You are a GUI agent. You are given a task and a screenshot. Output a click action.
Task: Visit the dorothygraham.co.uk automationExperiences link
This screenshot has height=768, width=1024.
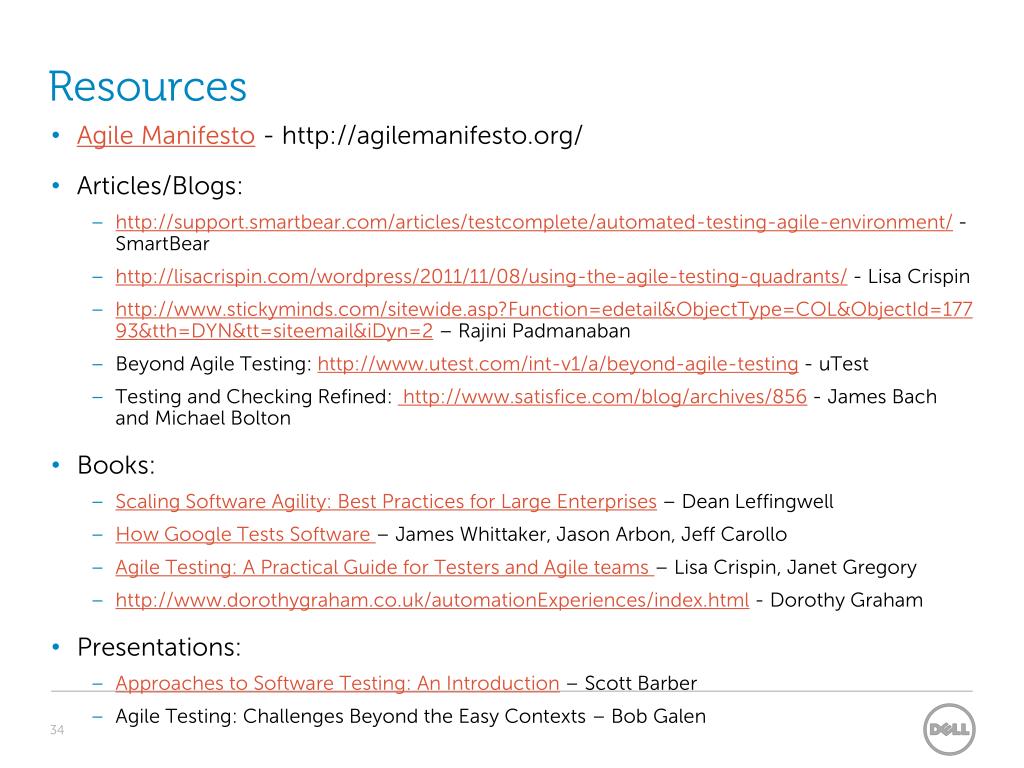432,600
